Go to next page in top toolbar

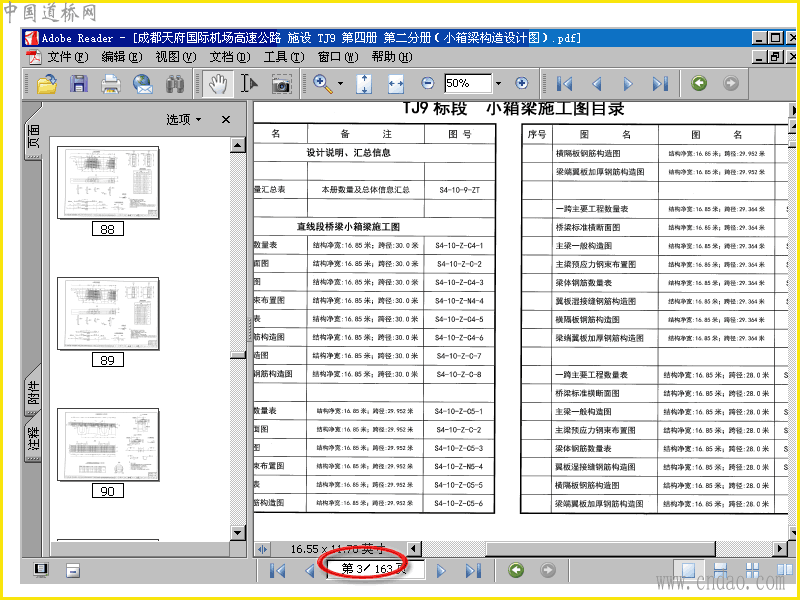tap(628, 84)
